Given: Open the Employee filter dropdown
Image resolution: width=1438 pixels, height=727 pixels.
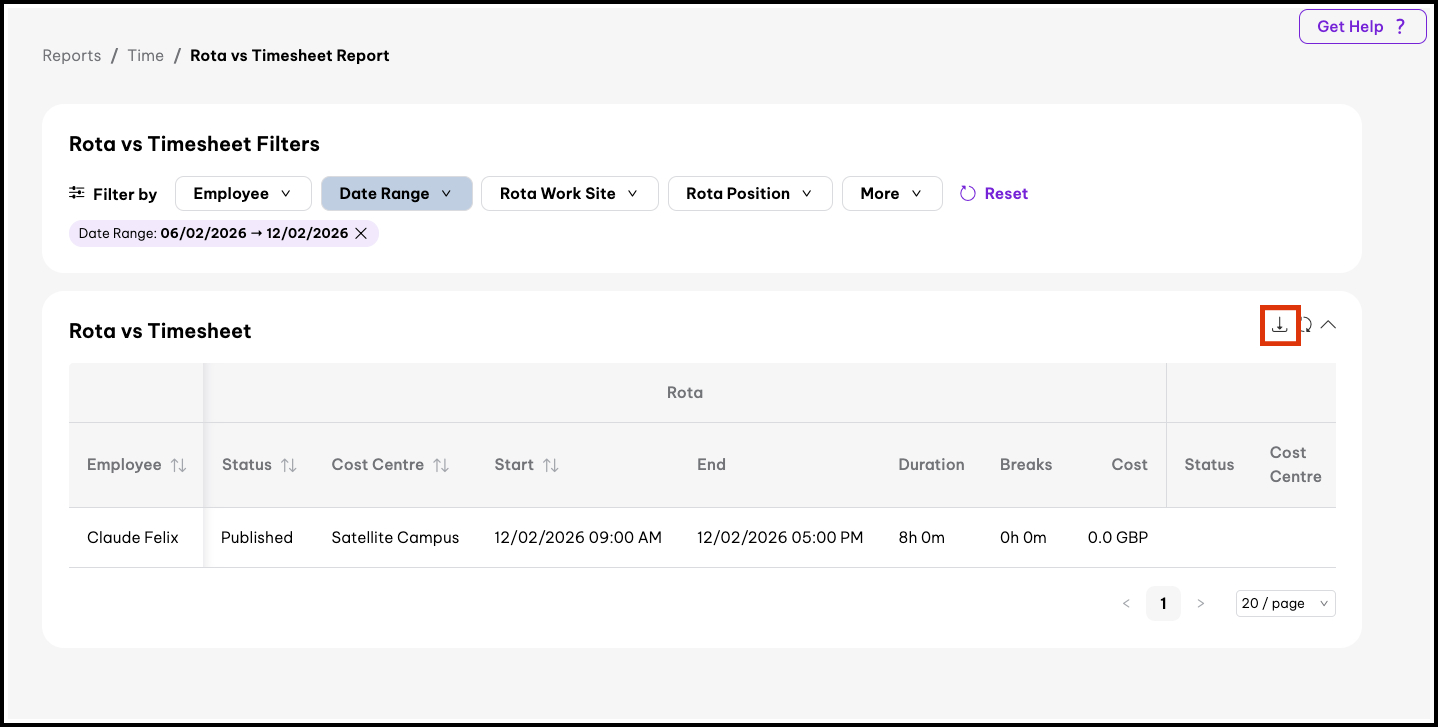Looking at the screenshot, I should [242, 194].
